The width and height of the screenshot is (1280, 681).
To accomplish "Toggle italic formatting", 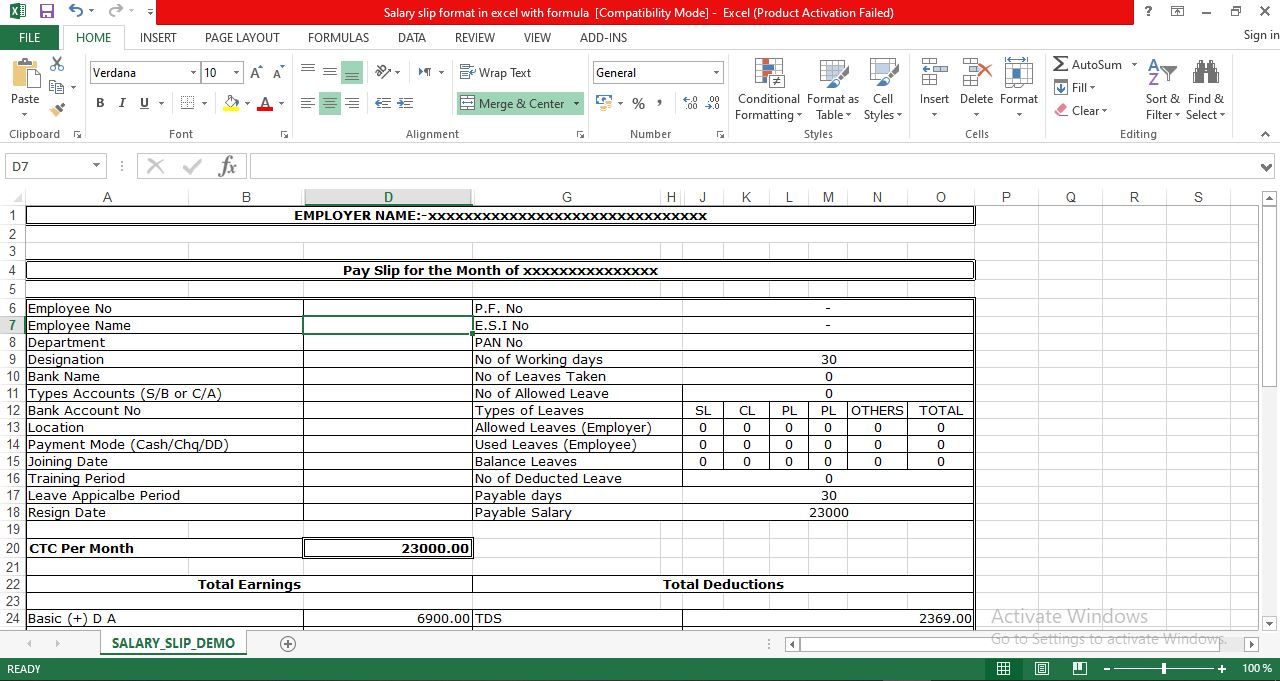I will coord(120,102).
